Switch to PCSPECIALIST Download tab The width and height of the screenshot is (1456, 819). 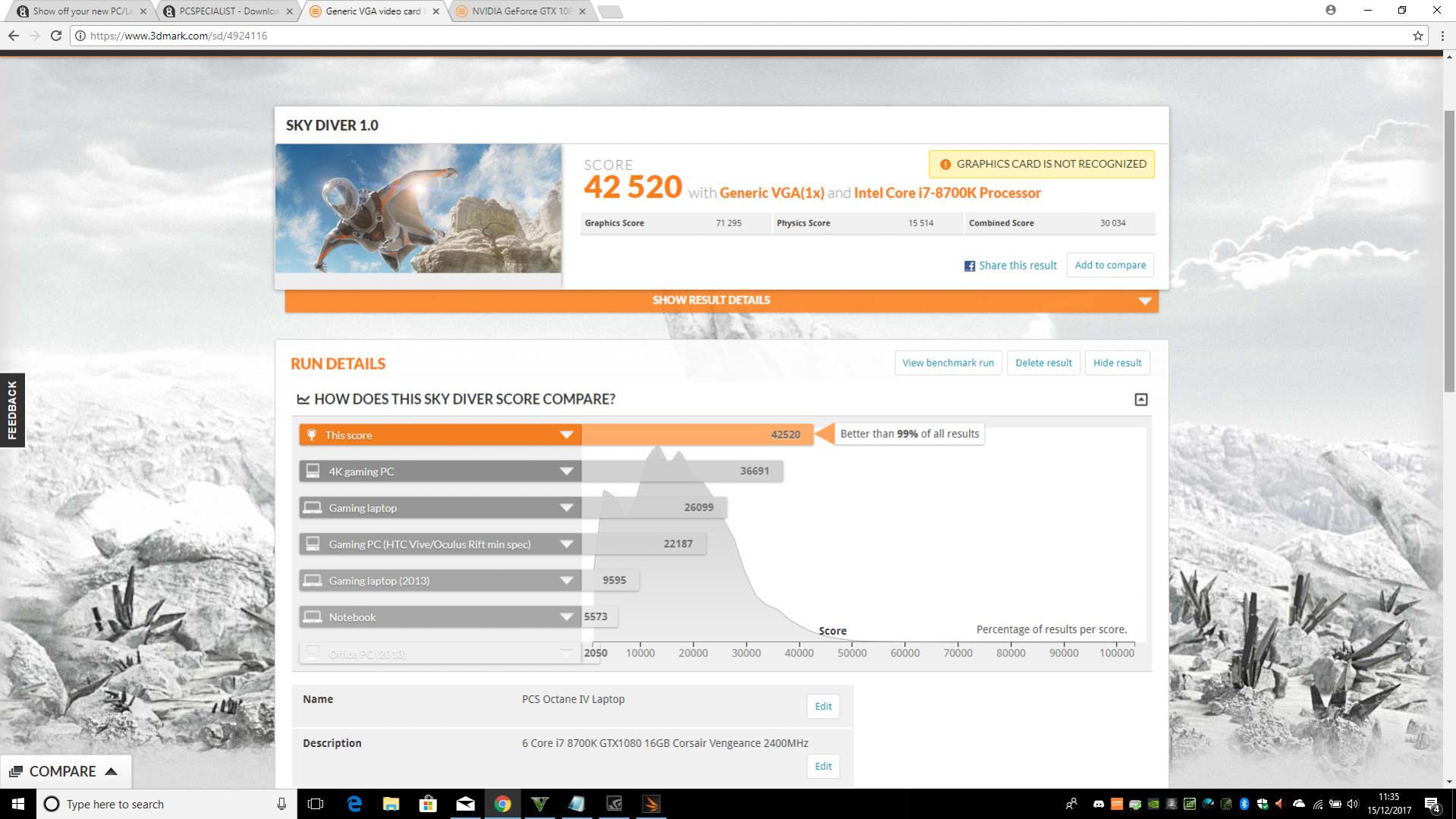tap(229, 11)
